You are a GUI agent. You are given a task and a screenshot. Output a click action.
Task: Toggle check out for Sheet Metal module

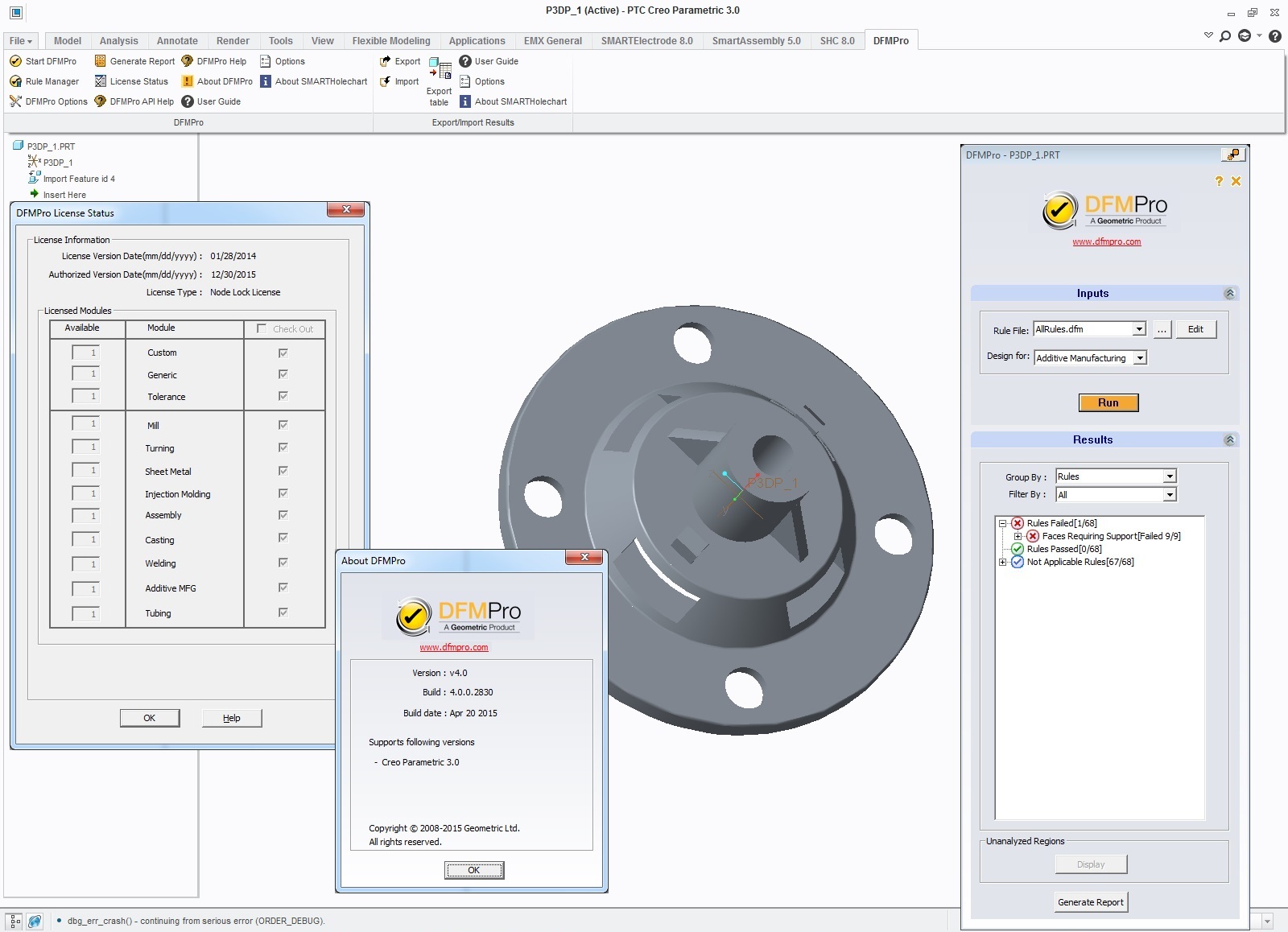tap(283, 471)
